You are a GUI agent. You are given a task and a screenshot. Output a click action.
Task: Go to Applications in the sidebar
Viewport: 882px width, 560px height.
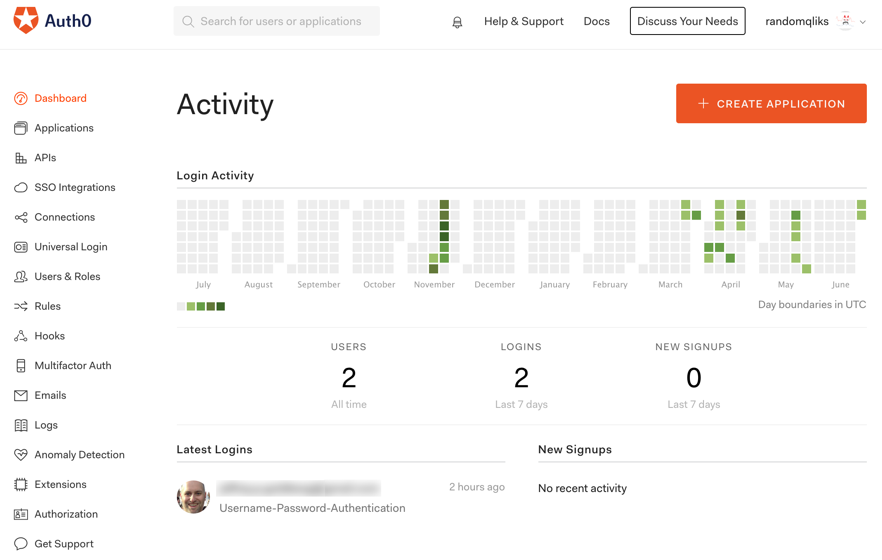pos(64,128)
